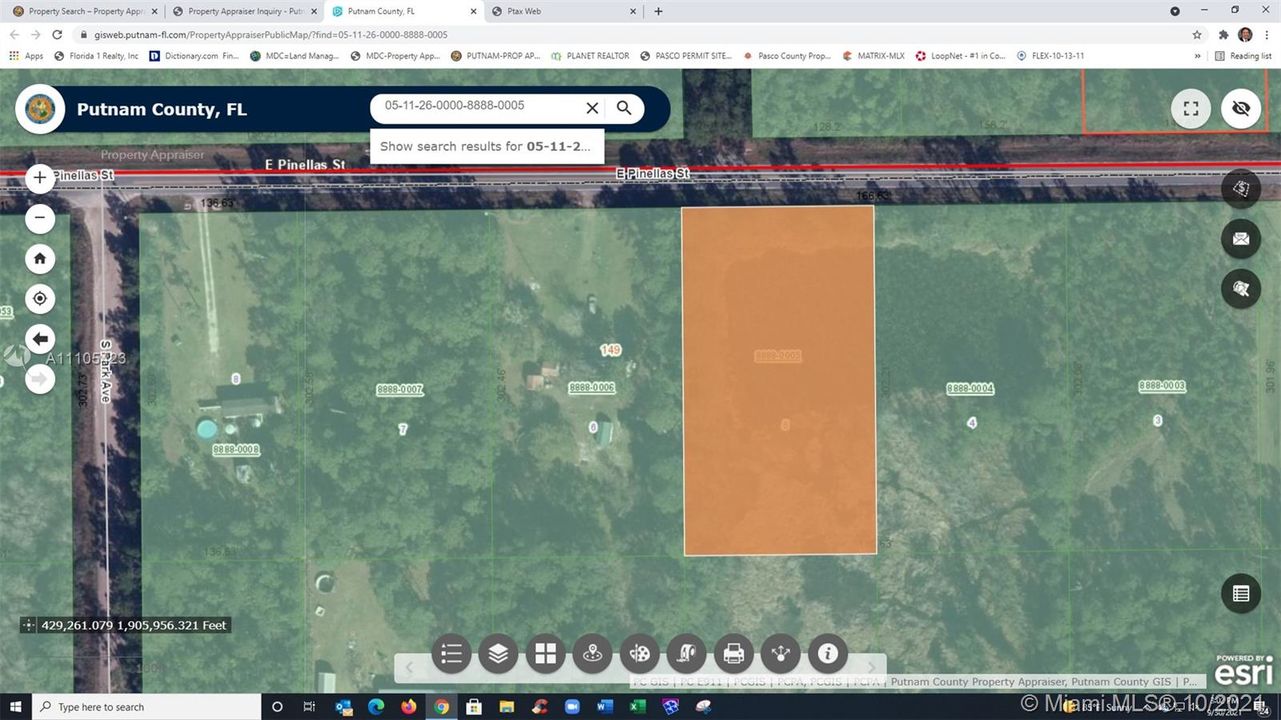Click parcel label 8888-0008
The height and width of the screenshot is (720, 1281).
point(236,450)
